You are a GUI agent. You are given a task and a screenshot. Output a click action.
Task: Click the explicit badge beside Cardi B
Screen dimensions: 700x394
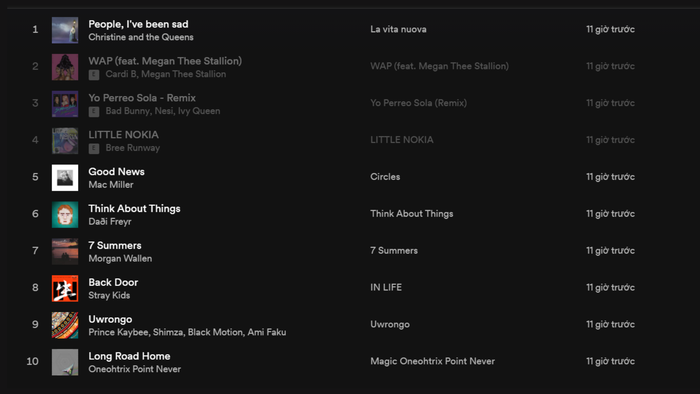point(94,75)
